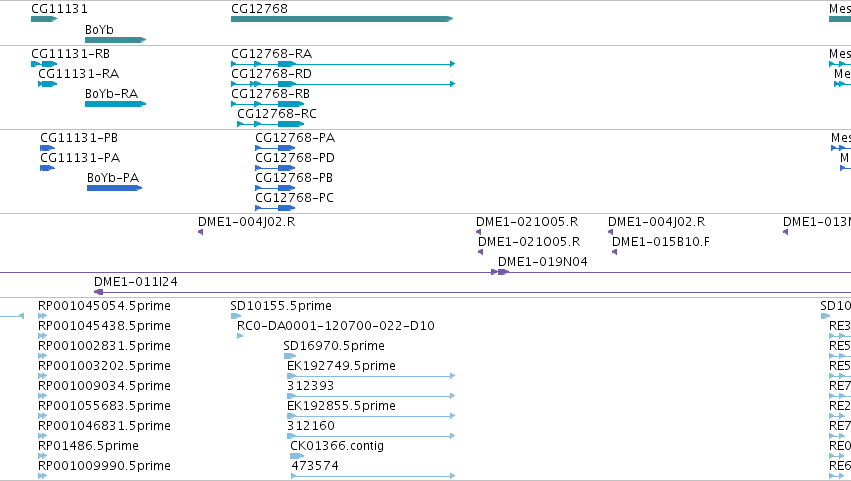This screenshot has width=851, height=481.
Task: Select SD10155.5prime above RC0-DA0001-120700-022-D10
Action: 236,317
